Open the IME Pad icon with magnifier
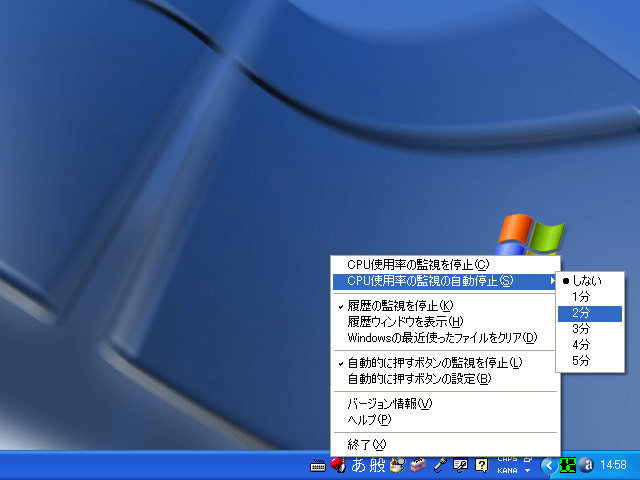The height and width of the screenshot is (480, 640). [x=398, y=465]
